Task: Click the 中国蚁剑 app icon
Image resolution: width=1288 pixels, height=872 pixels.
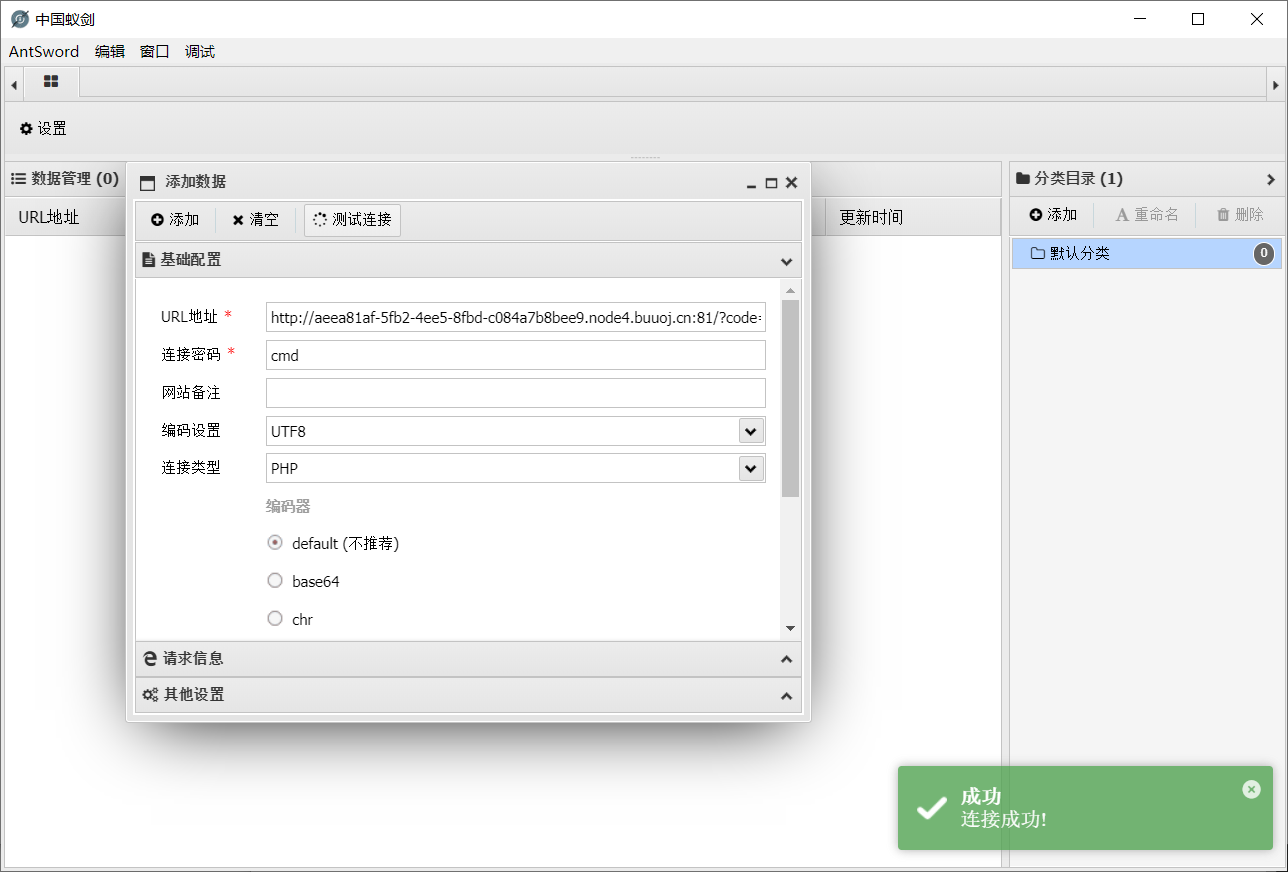Action: coord(20,19)
